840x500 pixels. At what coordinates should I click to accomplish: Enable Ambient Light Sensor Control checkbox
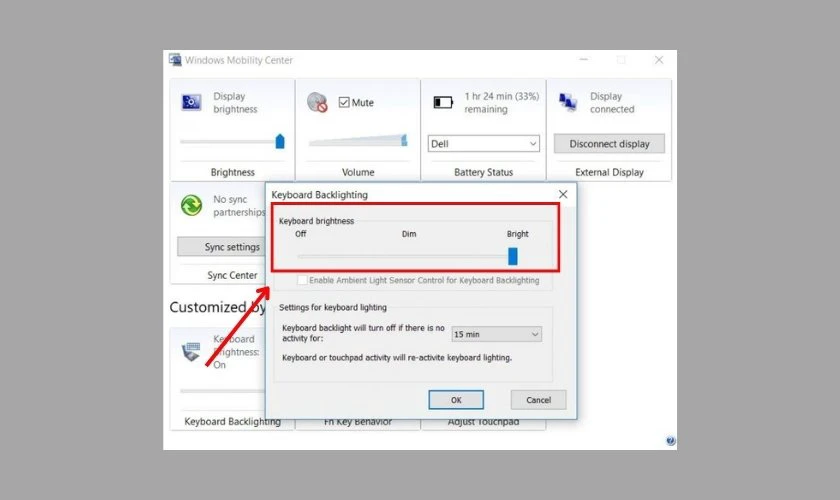click(302, 280)
